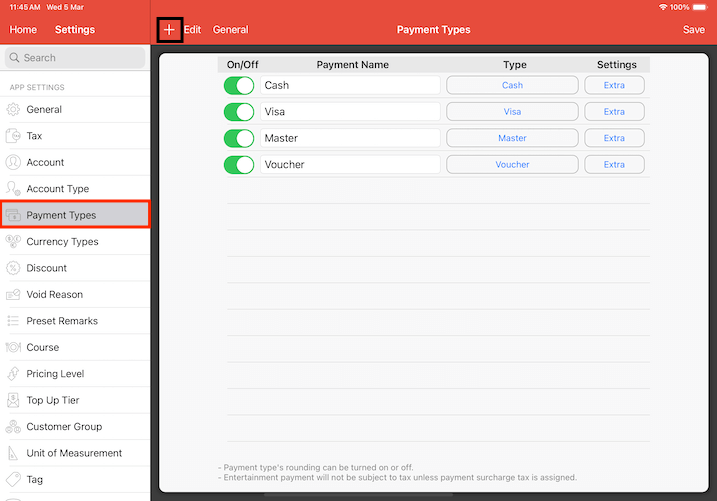Select the Account icon in sidebar

[13, 162]
